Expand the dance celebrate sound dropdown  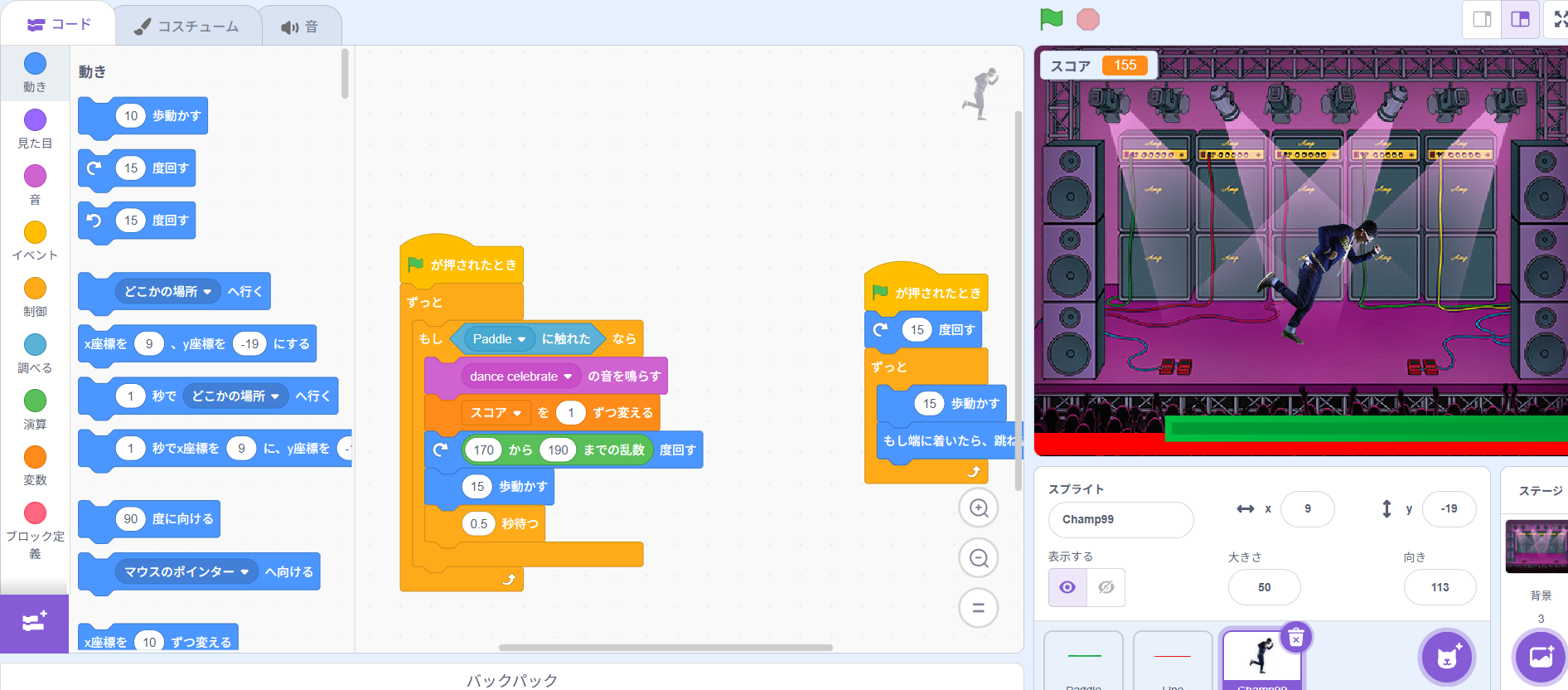(x=568, y=377)
